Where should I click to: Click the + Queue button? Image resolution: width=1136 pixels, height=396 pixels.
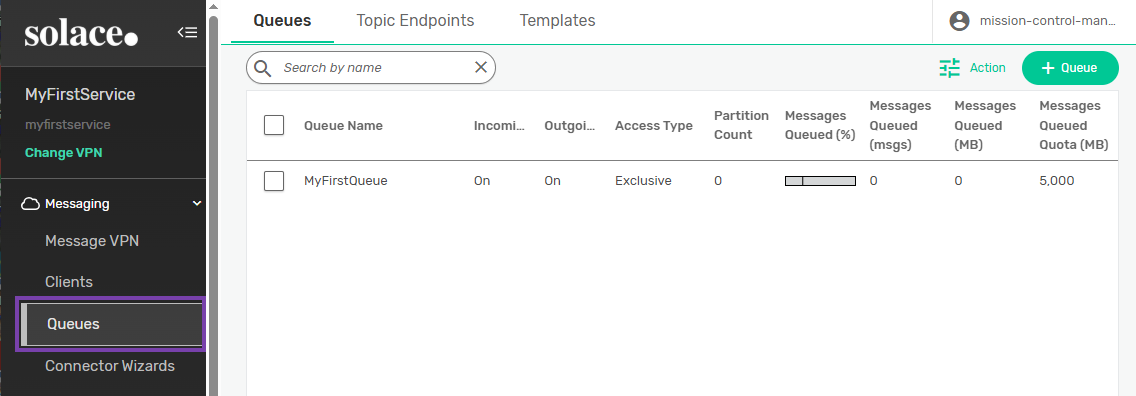1070,68
